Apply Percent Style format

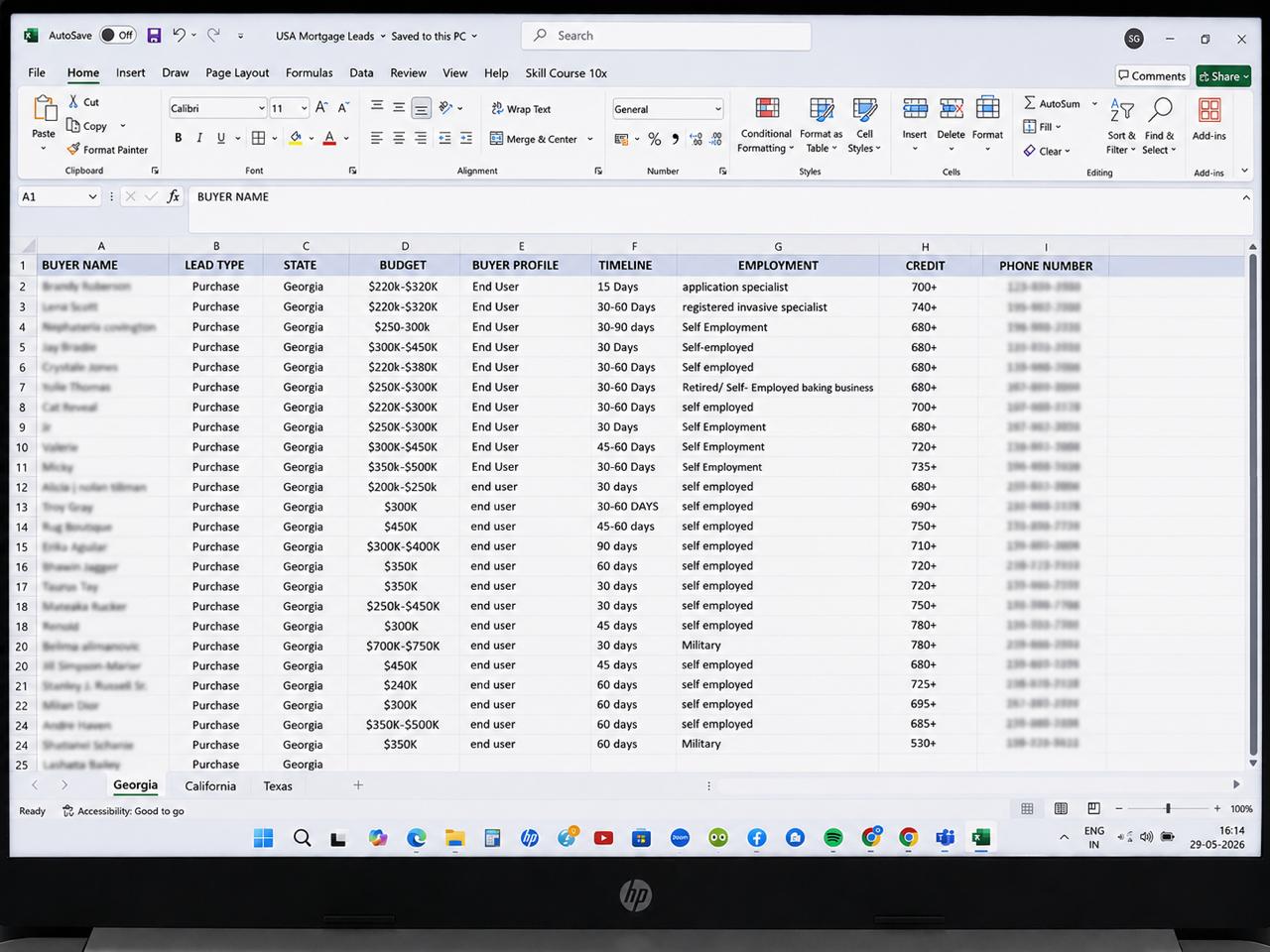655,139
